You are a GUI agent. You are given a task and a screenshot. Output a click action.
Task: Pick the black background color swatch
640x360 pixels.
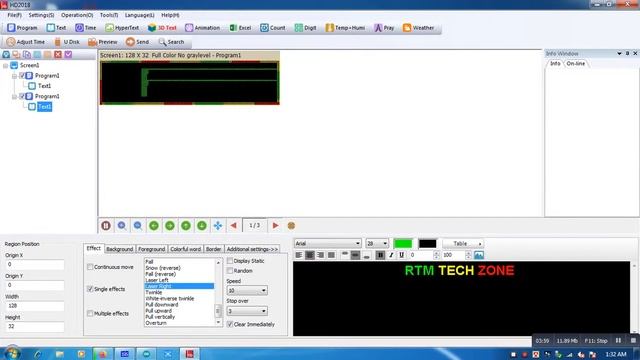pyautogui.click(x=427, y=244)
